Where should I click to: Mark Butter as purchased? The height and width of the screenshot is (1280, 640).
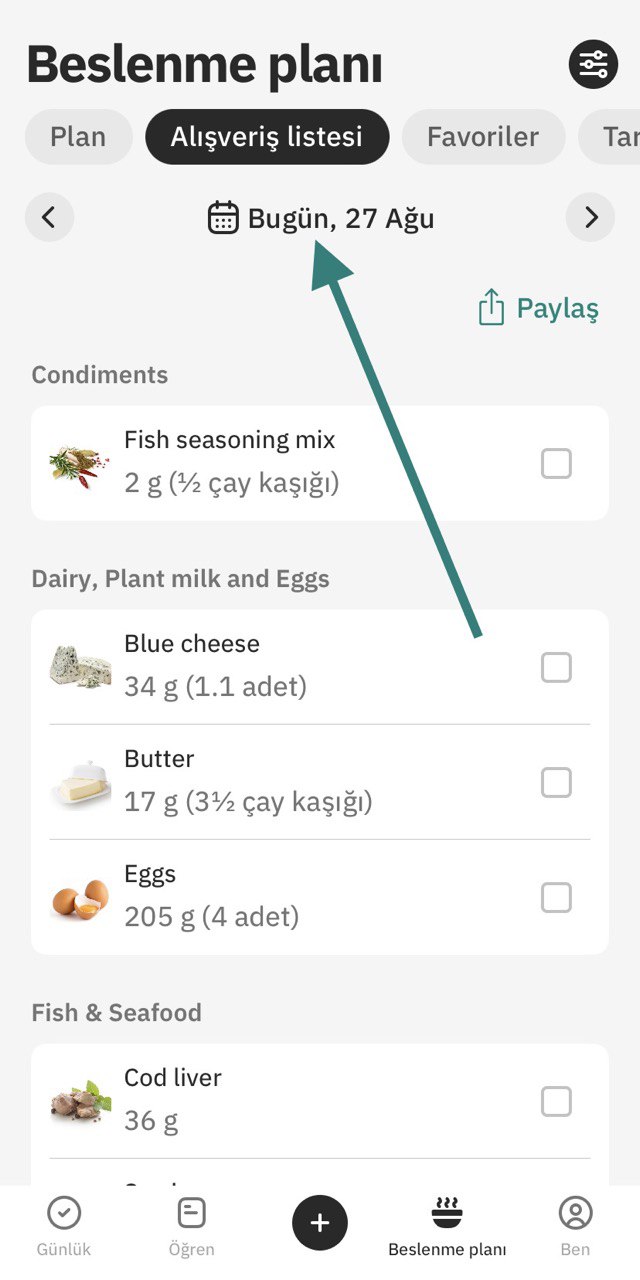tap(556, 782)
